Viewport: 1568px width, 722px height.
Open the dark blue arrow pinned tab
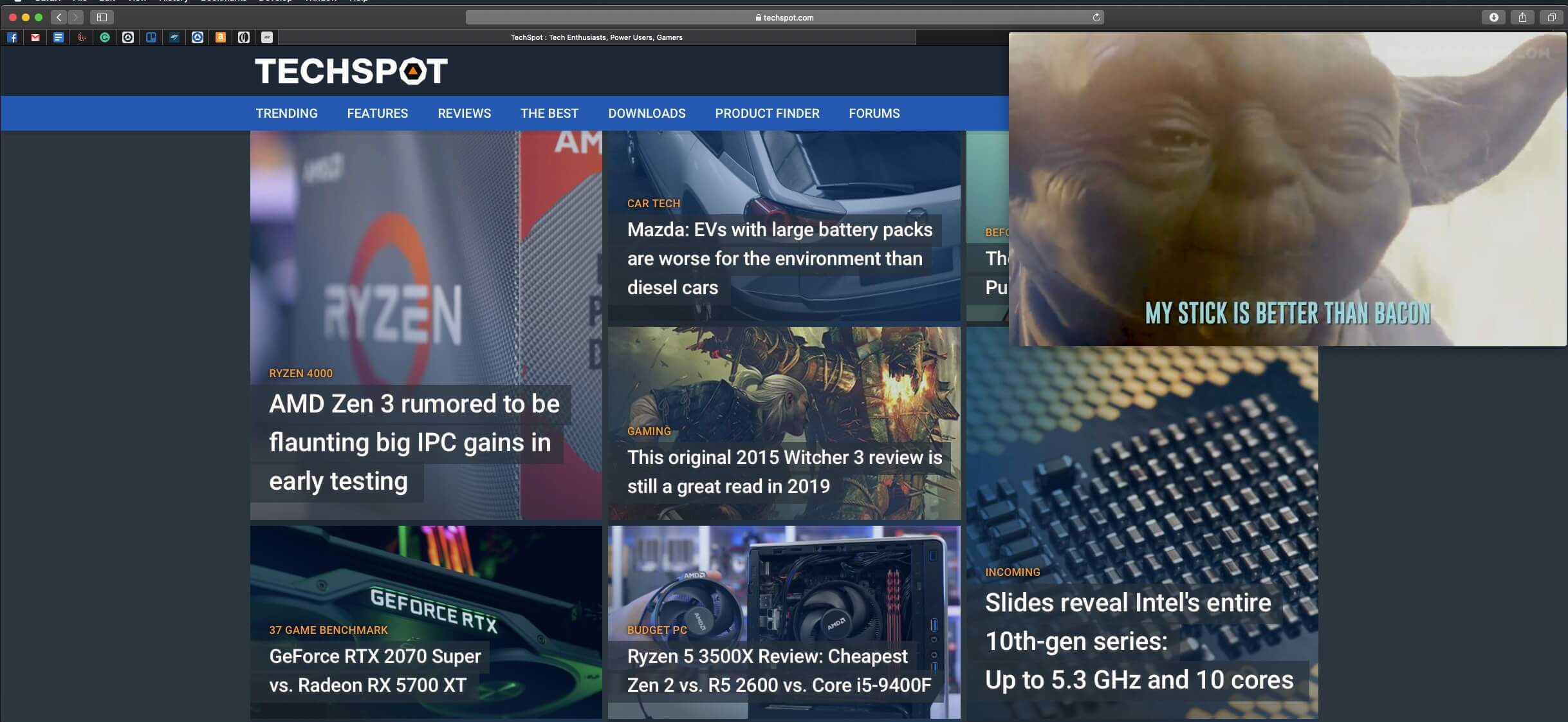[174, 37]
